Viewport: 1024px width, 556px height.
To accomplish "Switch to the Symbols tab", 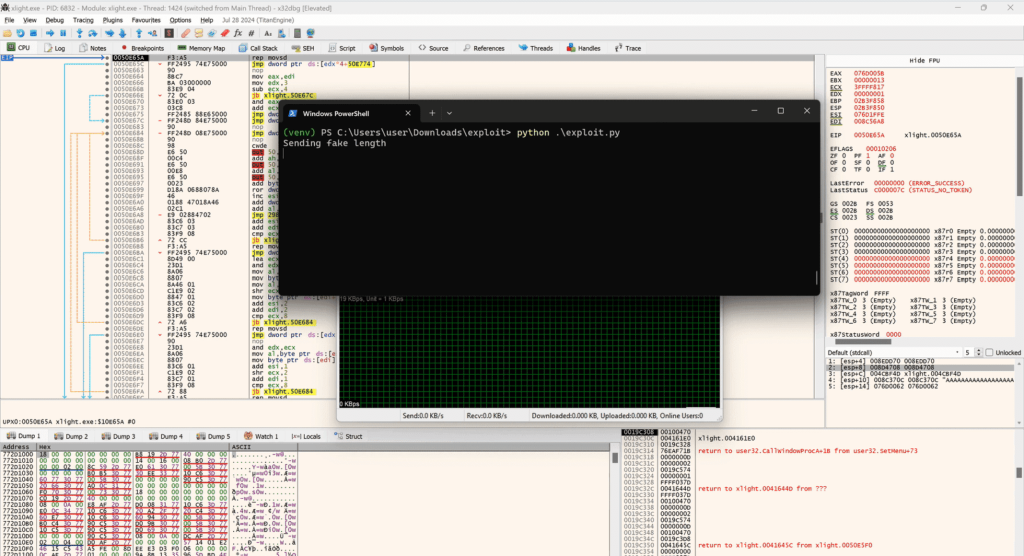I will (387, 48).
